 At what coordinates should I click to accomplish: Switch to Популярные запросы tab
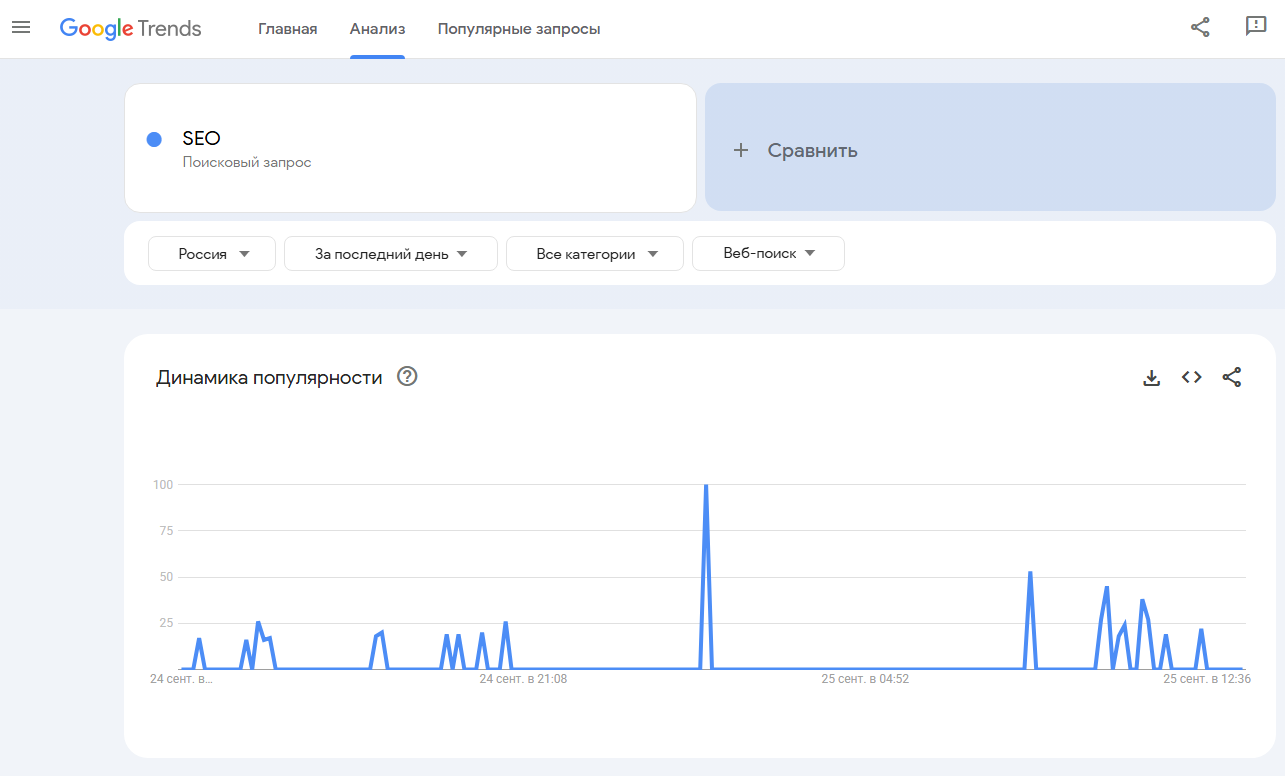(519, 29)
